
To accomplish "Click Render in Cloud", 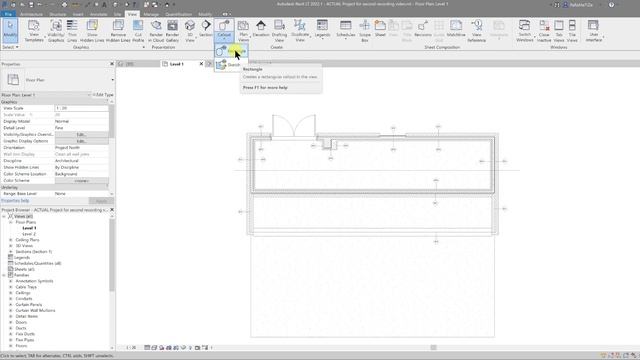I will point(156,31).
